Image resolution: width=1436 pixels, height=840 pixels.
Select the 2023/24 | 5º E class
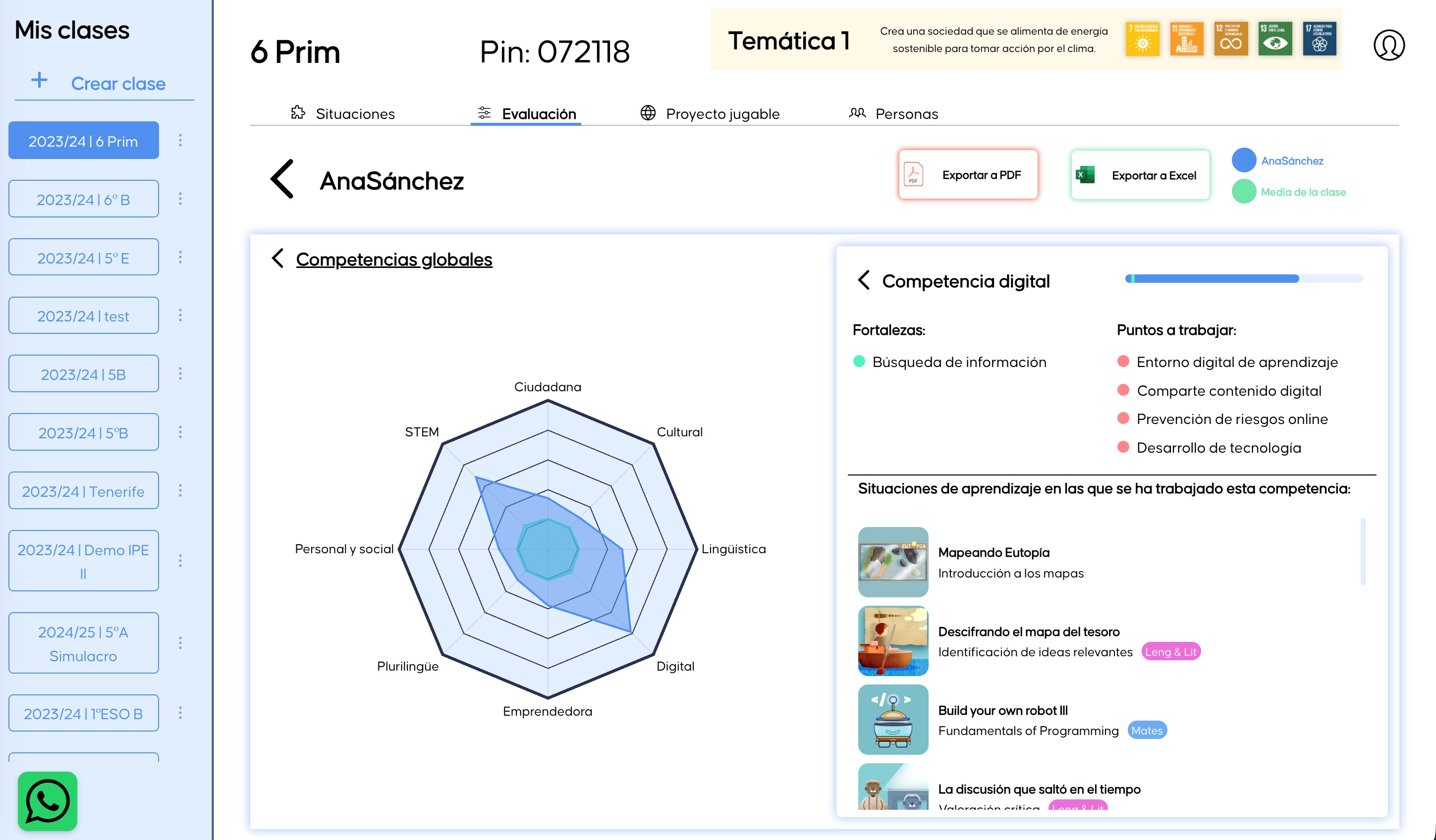83,258
